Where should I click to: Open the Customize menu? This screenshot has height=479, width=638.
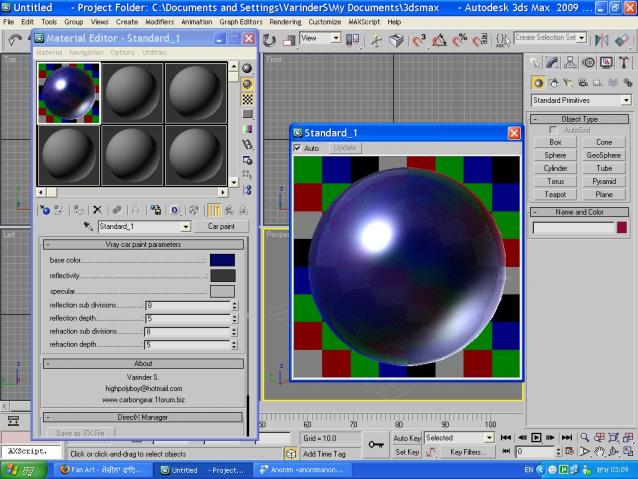(x=325, y=22)
